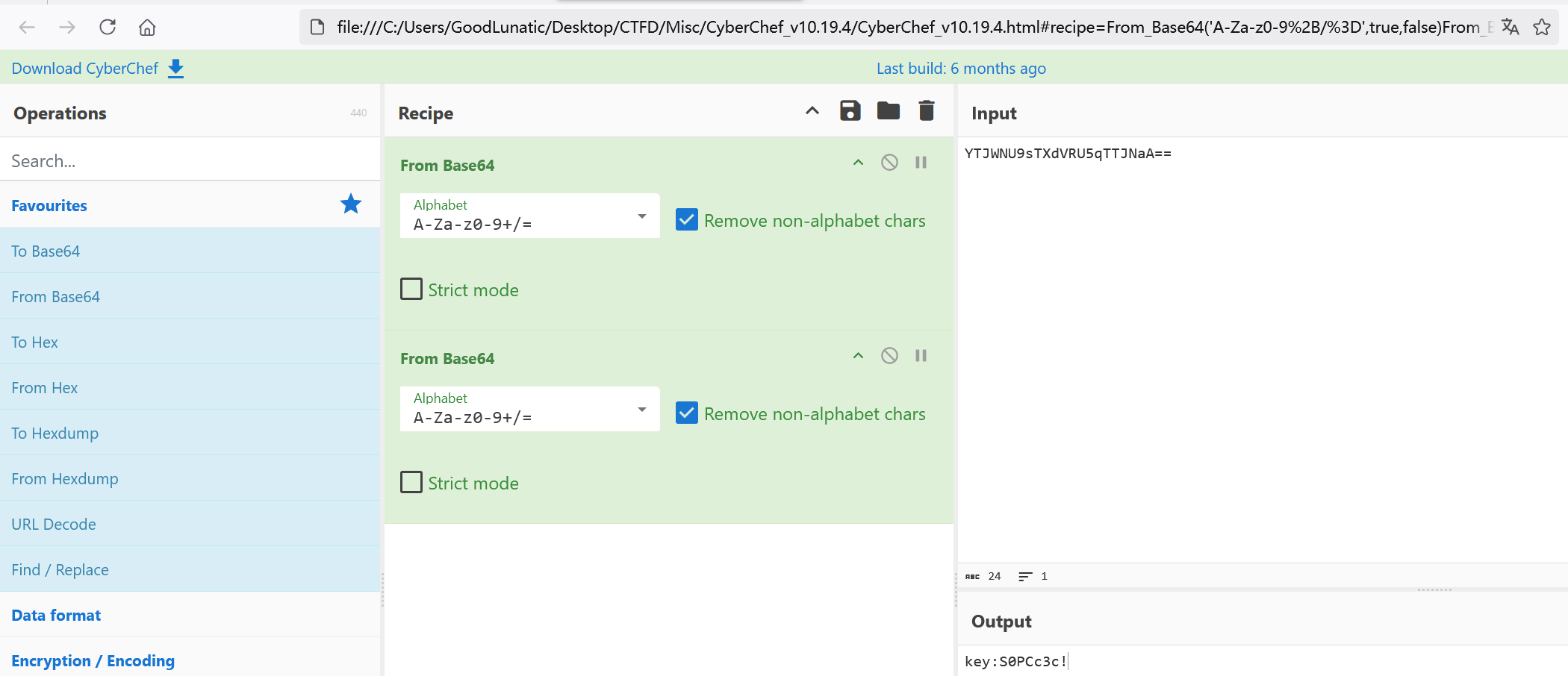Disable the second From Base64 operation
This screenshot has height=676, width=1568.
coord(889,355)
